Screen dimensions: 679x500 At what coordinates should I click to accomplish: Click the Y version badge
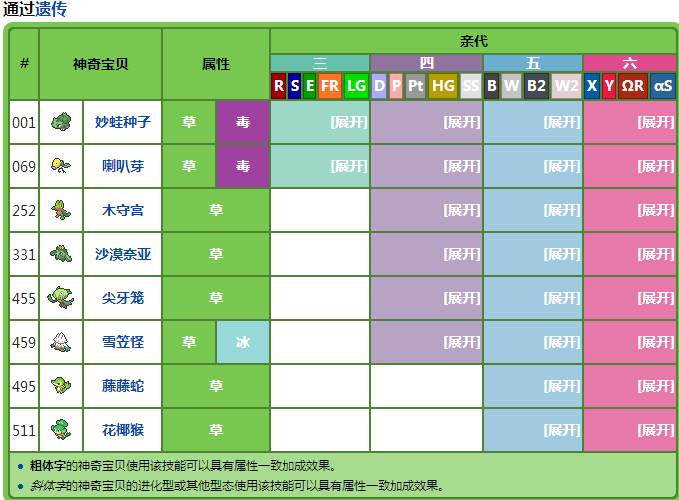[x=609, y=86]
